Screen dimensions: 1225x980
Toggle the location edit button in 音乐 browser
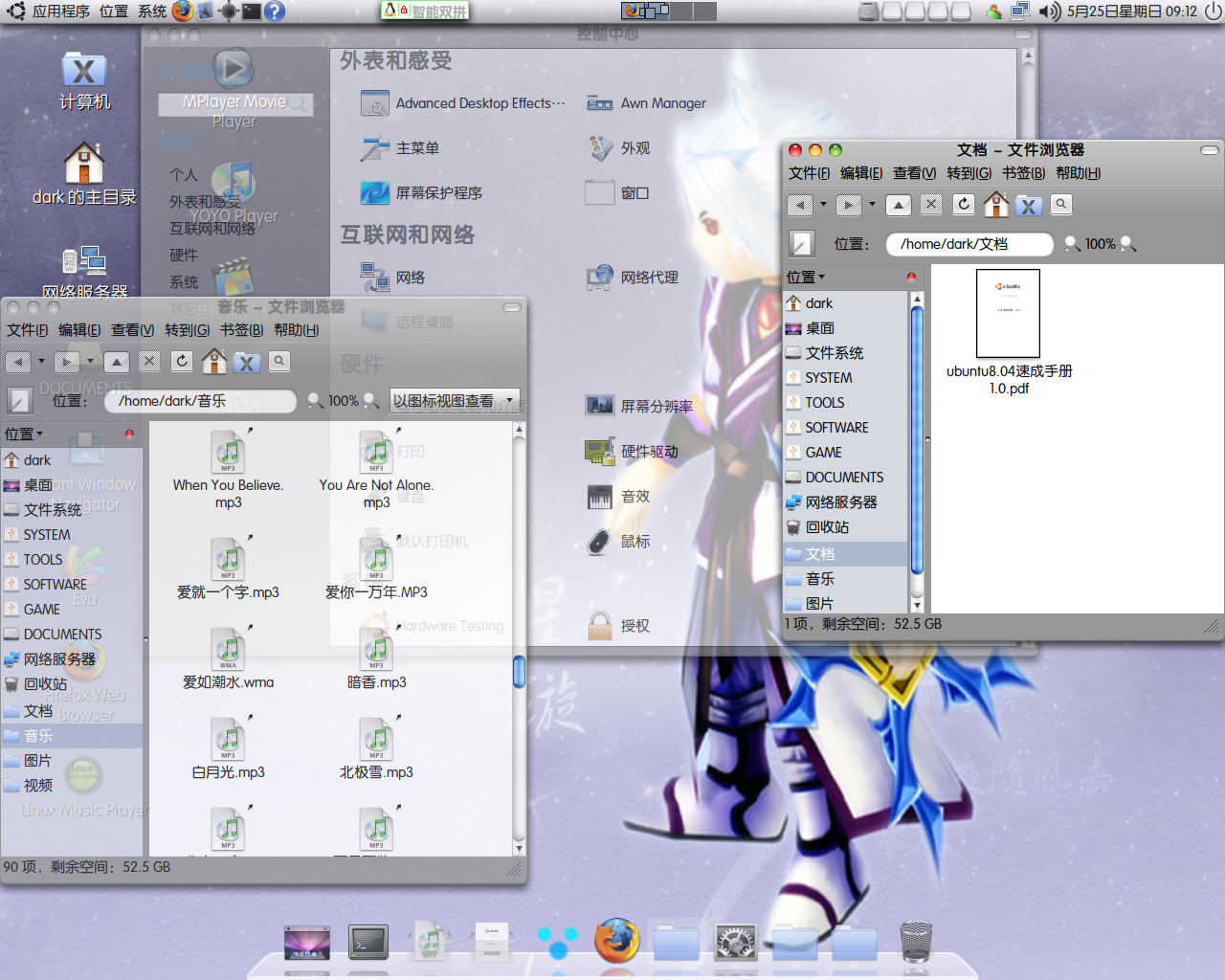pos(20,400)
